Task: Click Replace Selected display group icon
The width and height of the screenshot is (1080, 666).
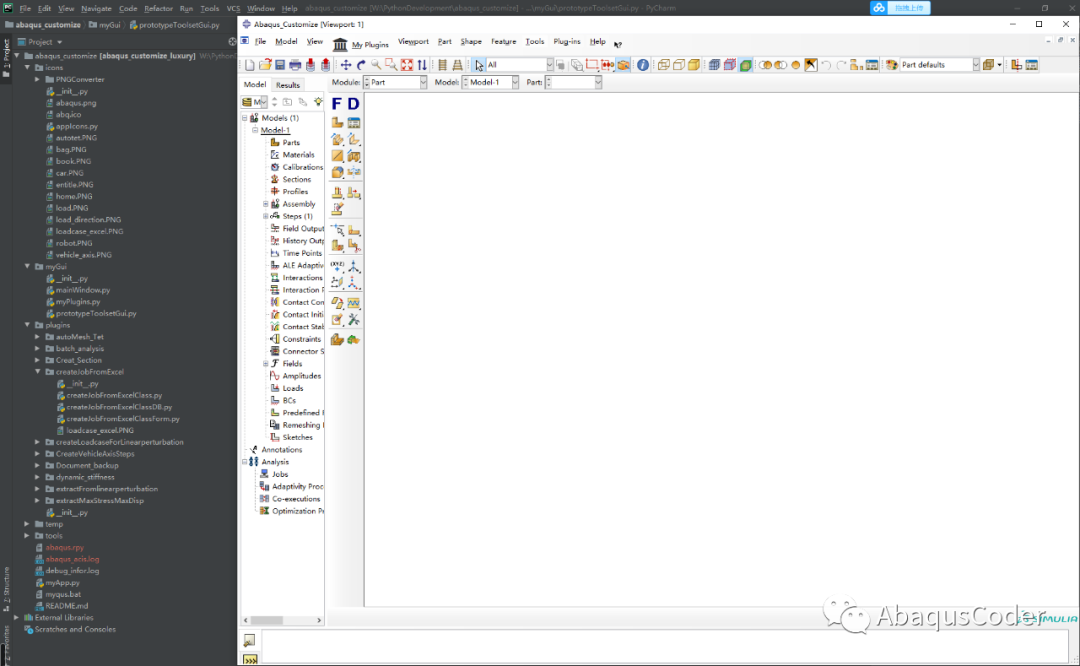Action: (x=765, y=65)
